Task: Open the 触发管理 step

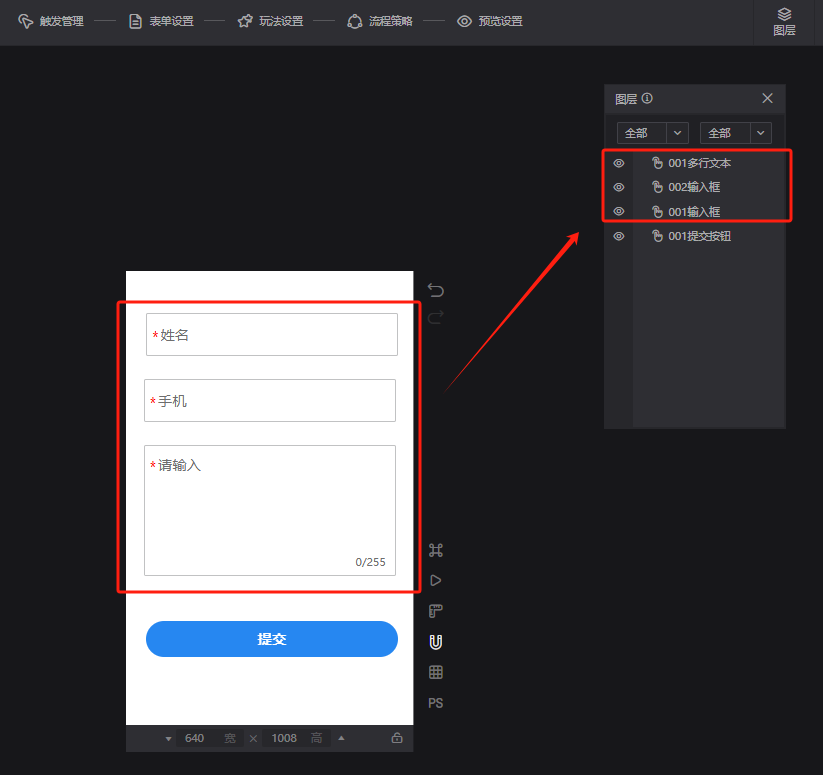Action: click(x=51, y=21)
